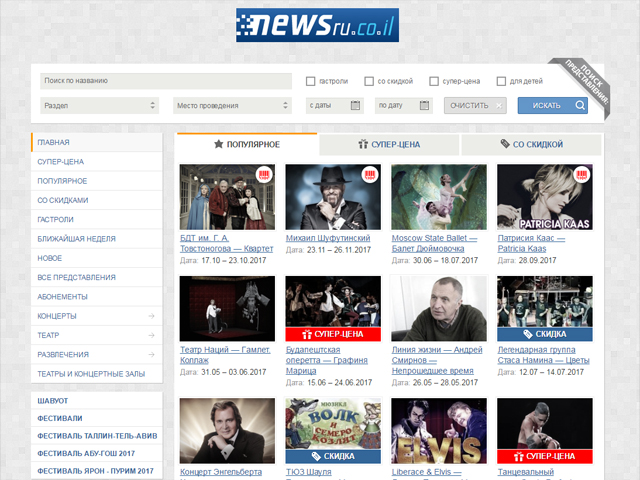Viewport: 640px width, 480px height.
Task: Click seat-map badge on Patricia Kaas thumbnail
Action: coord(582,175)
